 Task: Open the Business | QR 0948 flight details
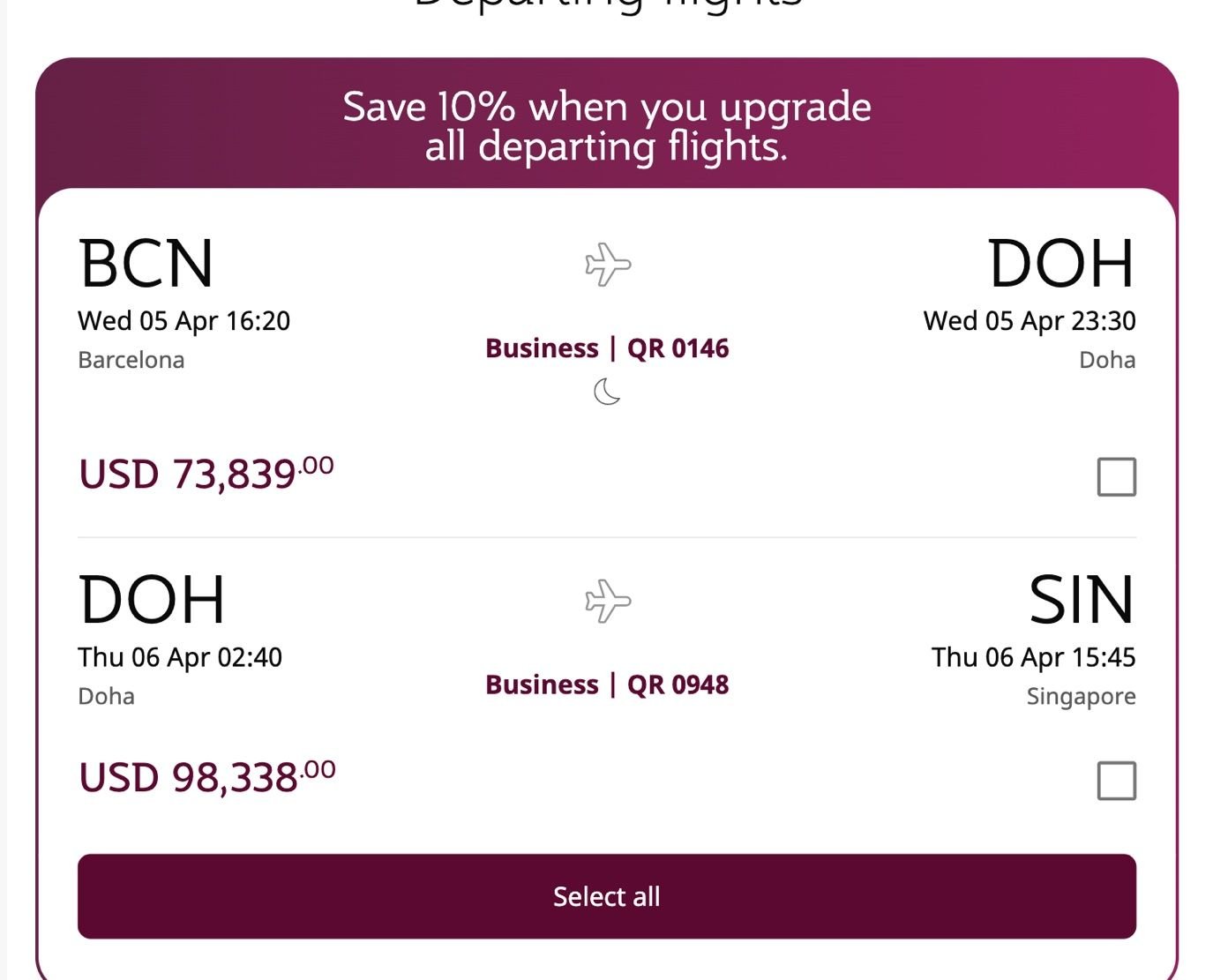(x=607, y=685)
